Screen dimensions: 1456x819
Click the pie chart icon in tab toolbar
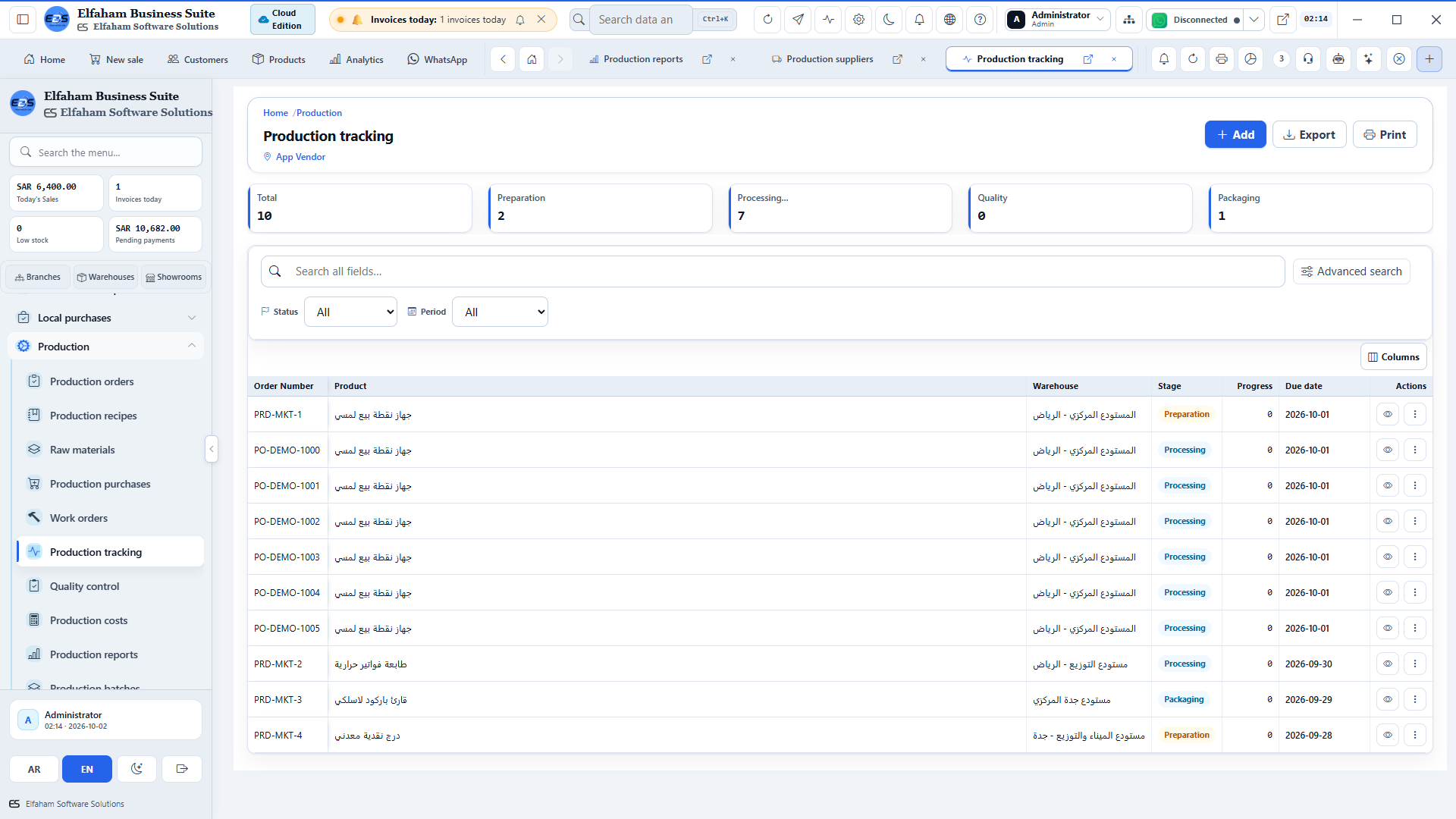[1250, 59]
